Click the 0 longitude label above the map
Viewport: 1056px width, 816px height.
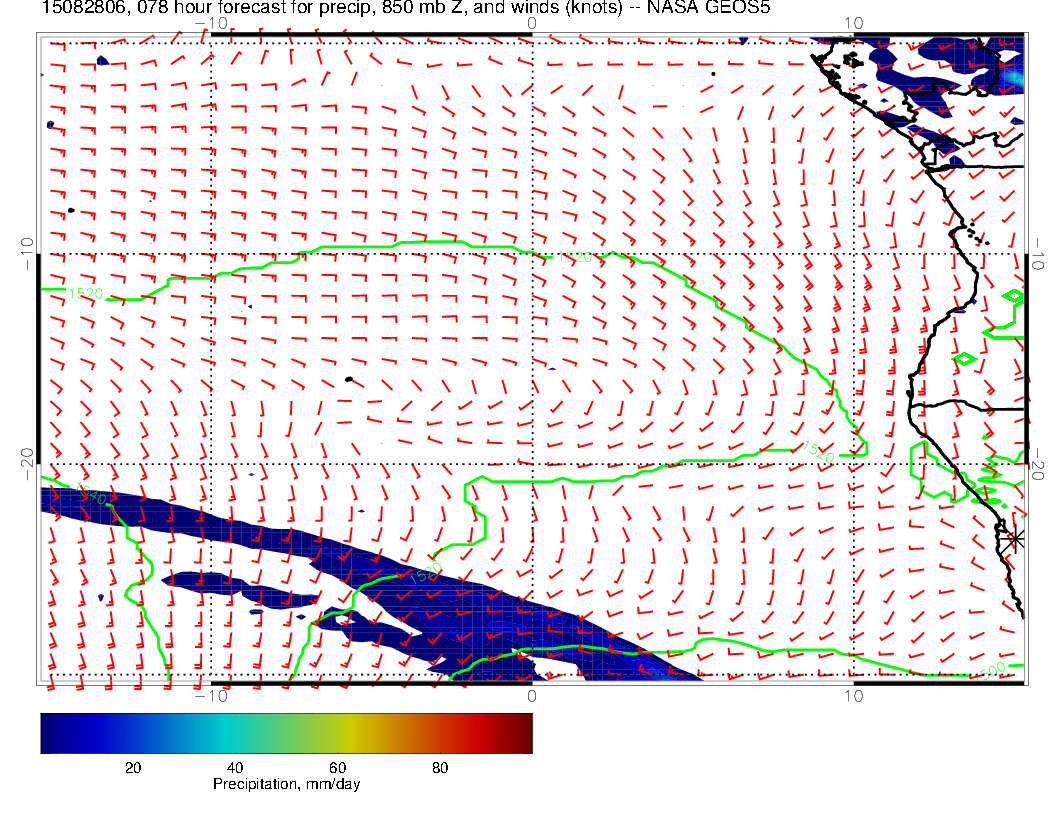coord(531,22)
